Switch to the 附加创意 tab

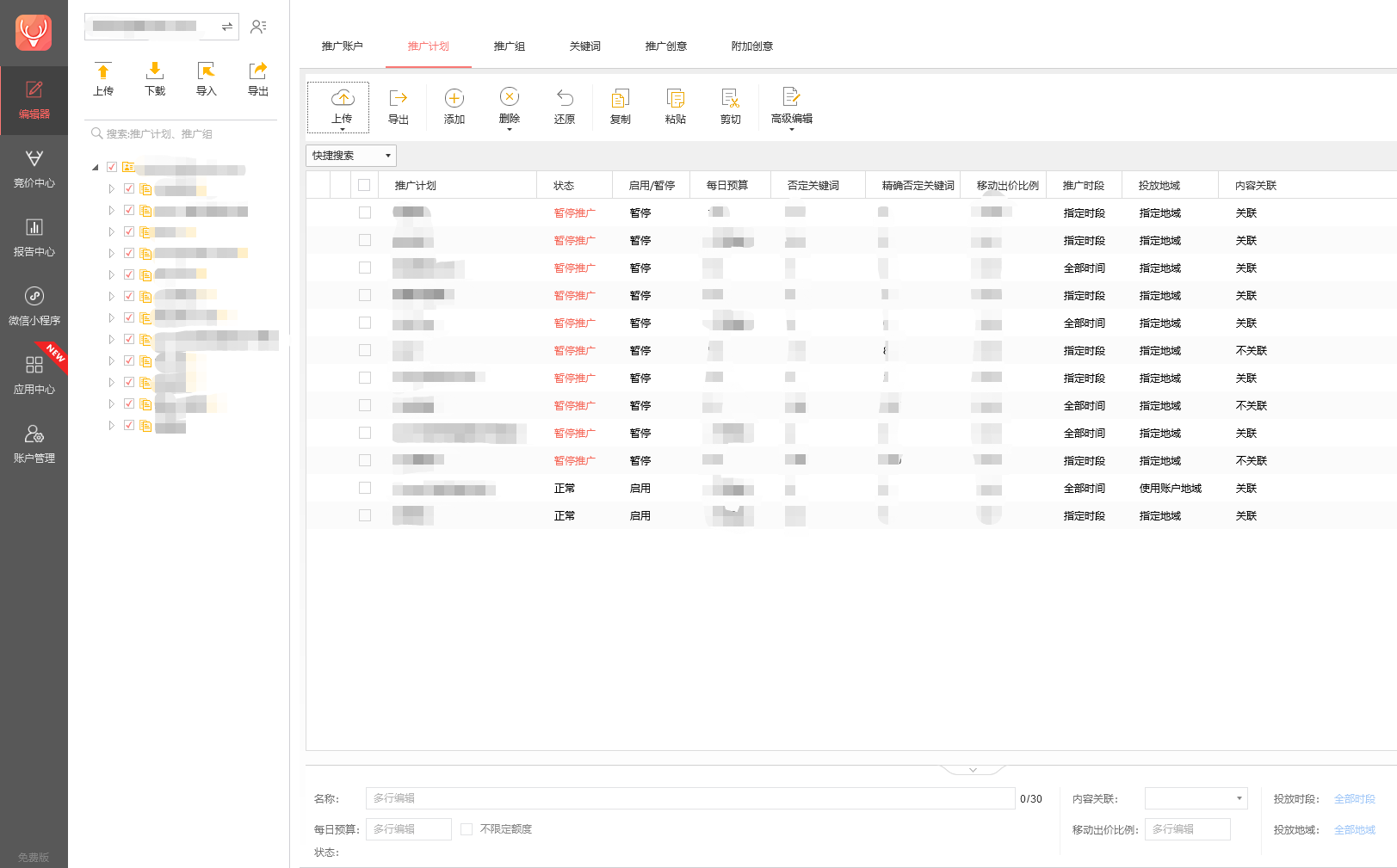[752, 46]
